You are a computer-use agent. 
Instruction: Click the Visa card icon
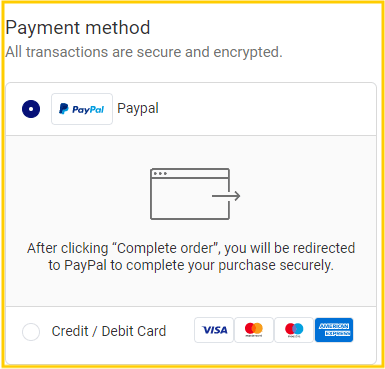point(214,330)
